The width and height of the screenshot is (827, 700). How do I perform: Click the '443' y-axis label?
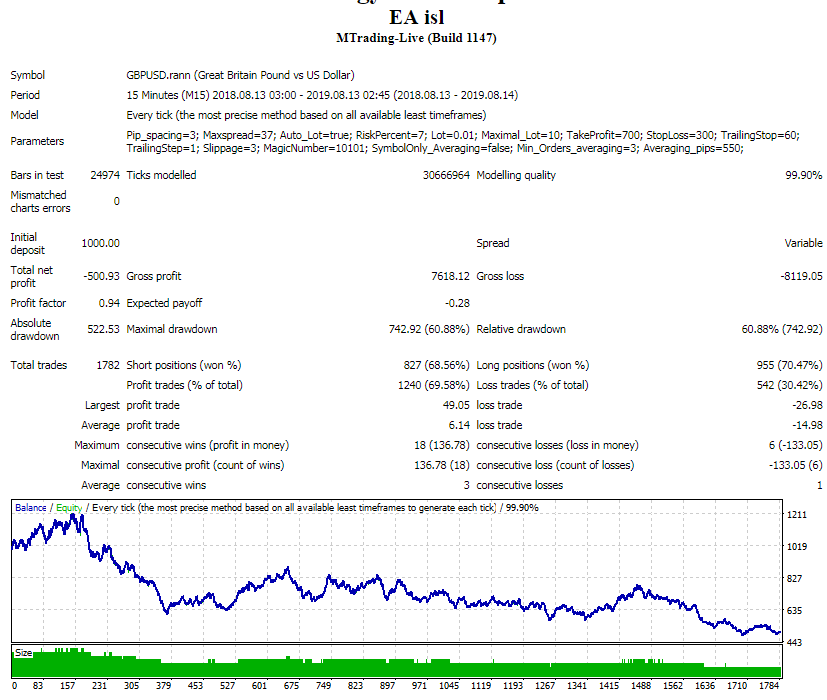(x=794, y=643)
